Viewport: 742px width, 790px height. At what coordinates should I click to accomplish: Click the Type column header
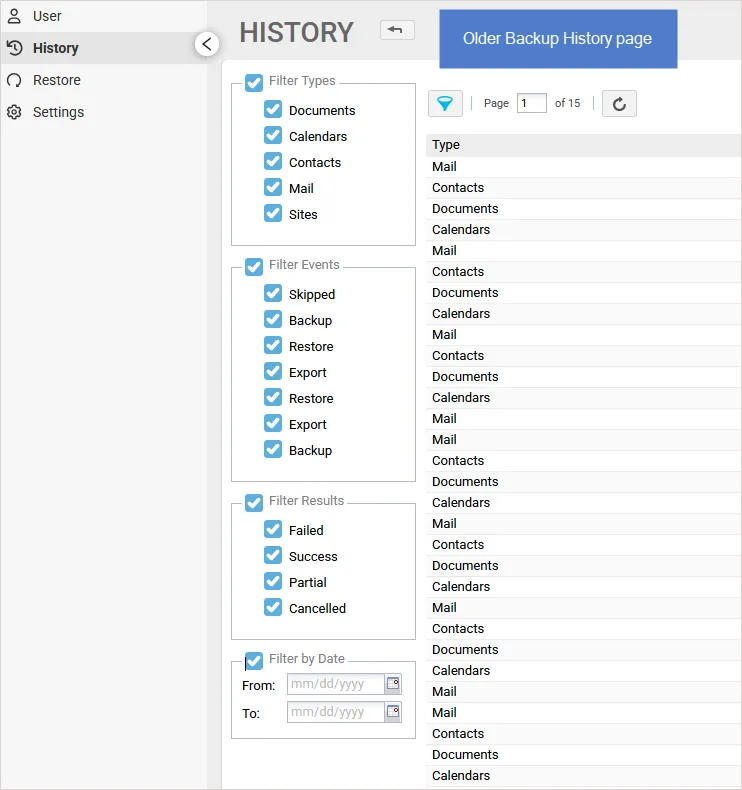pyautogui.click(x=446, y=145)
